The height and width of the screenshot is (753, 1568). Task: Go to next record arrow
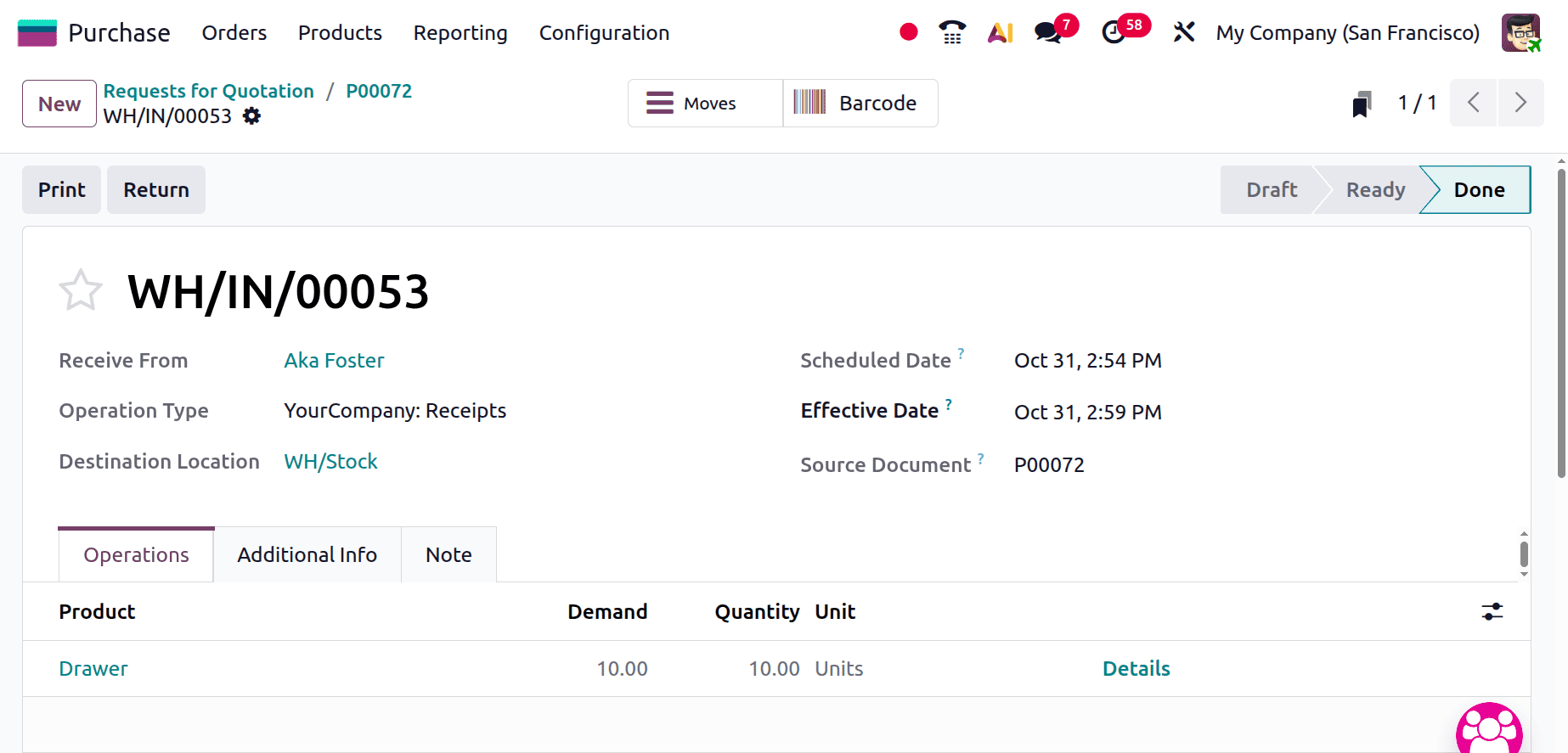click(1521, 103)
